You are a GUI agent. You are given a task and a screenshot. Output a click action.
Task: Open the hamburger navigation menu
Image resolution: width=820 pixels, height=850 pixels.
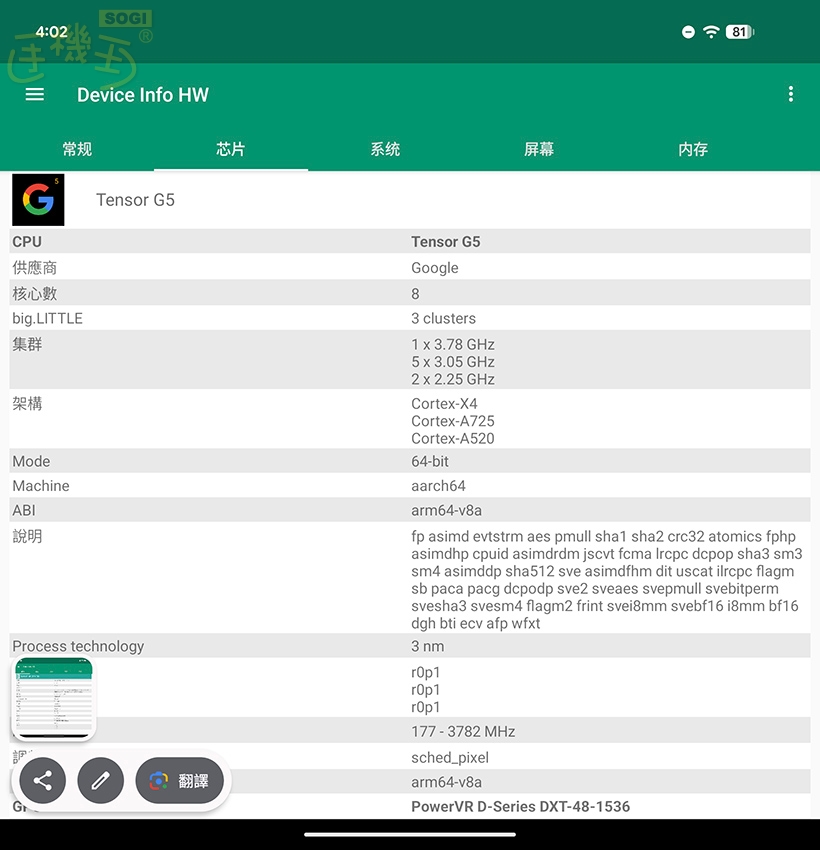35,94
